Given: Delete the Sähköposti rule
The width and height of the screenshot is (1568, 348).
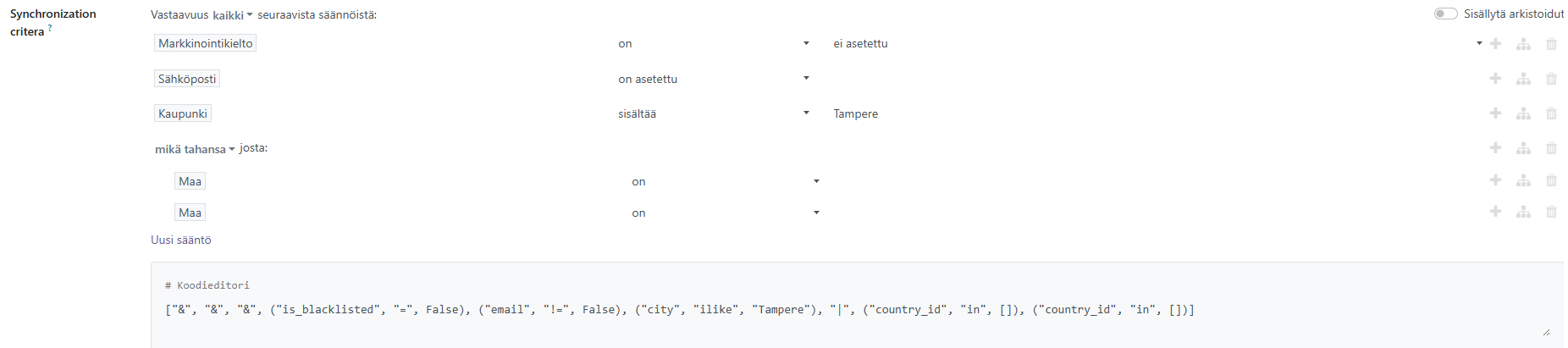Looking at the screenshot, I should point(1551,79).
